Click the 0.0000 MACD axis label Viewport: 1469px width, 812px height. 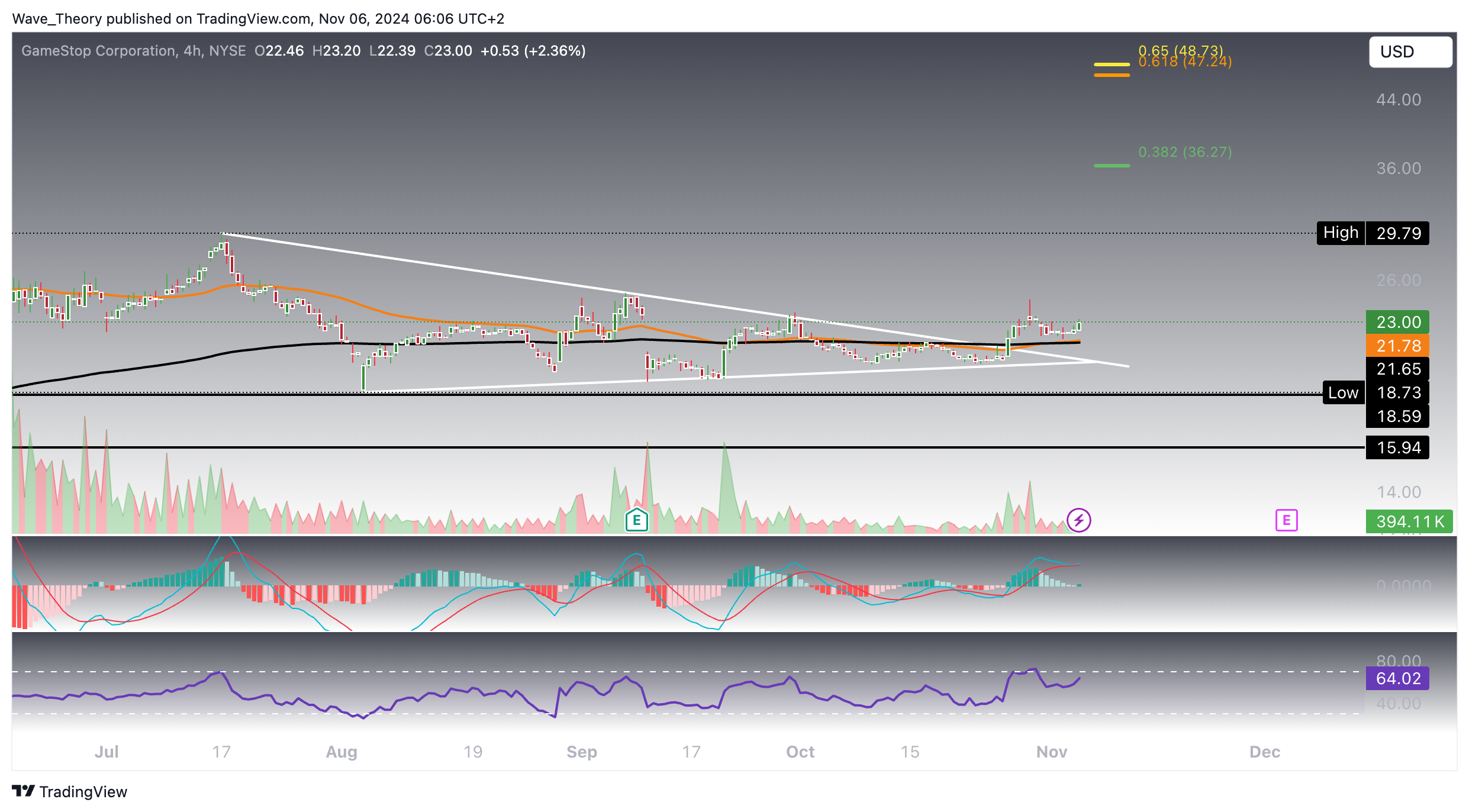[x=1404, y=586]
